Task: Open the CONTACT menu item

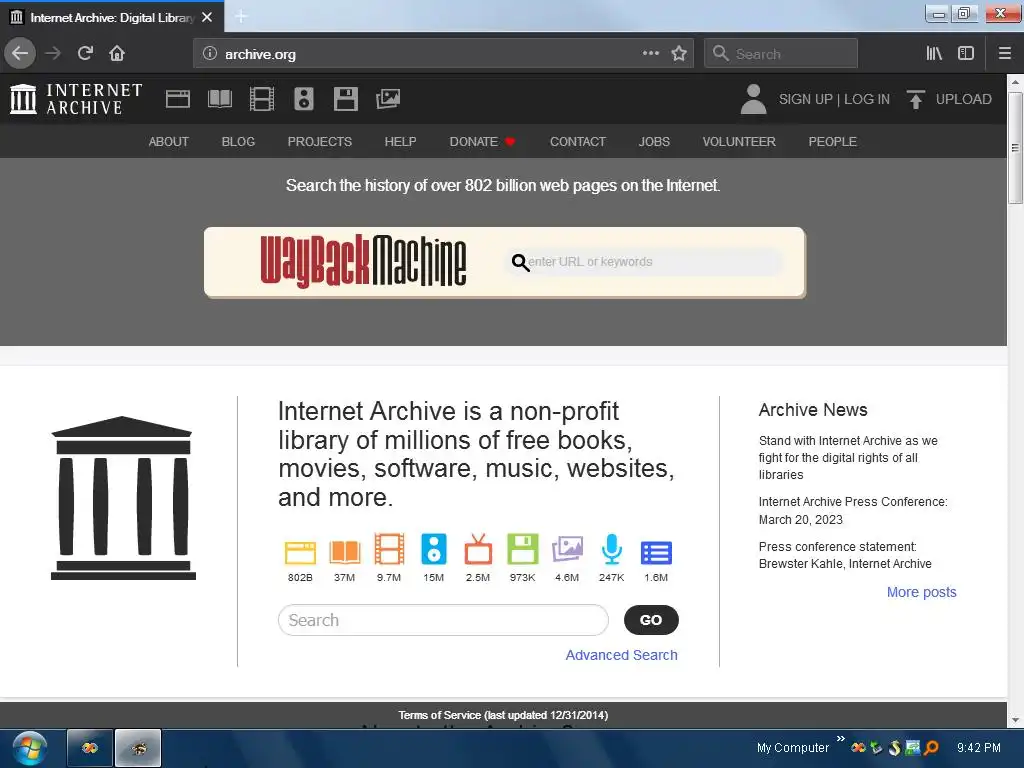Action: coord(578,142)
